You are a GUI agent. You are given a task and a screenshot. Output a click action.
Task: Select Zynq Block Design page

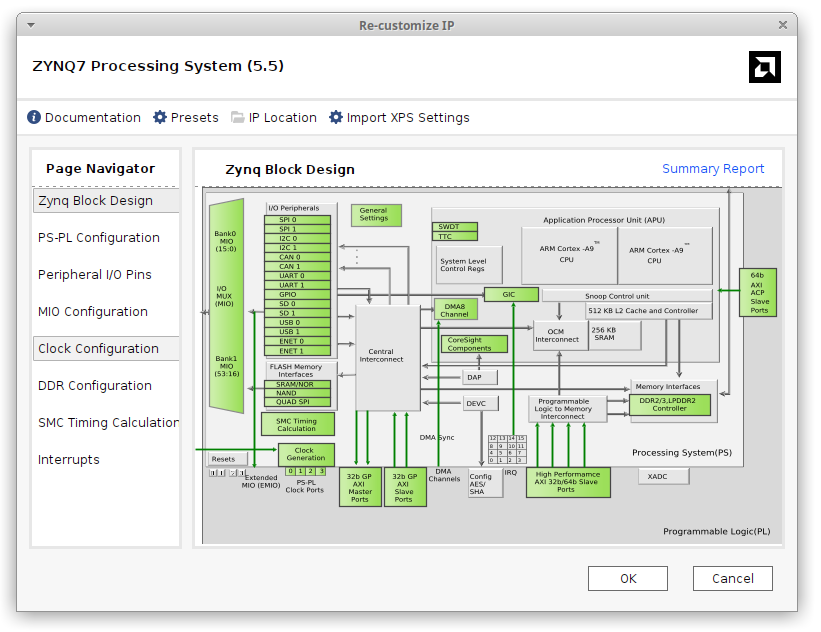(106, 201)
